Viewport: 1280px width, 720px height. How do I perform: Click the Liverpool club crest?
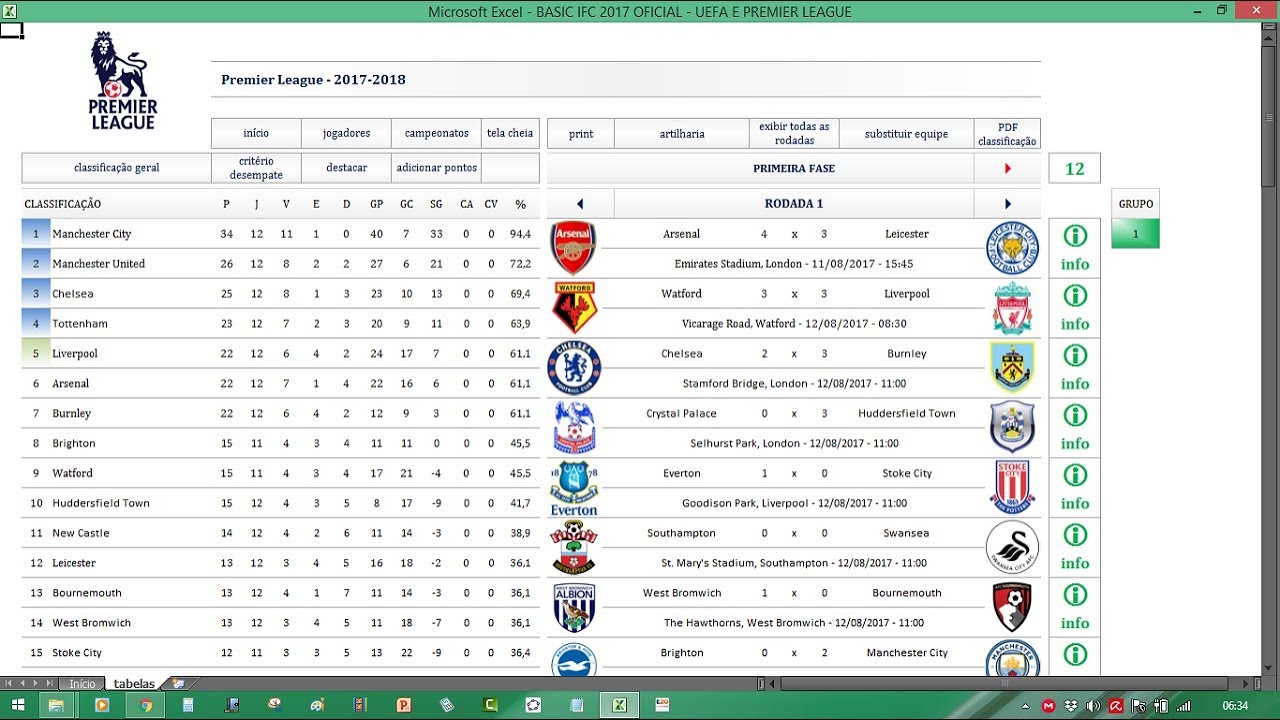pos(1012,308)
